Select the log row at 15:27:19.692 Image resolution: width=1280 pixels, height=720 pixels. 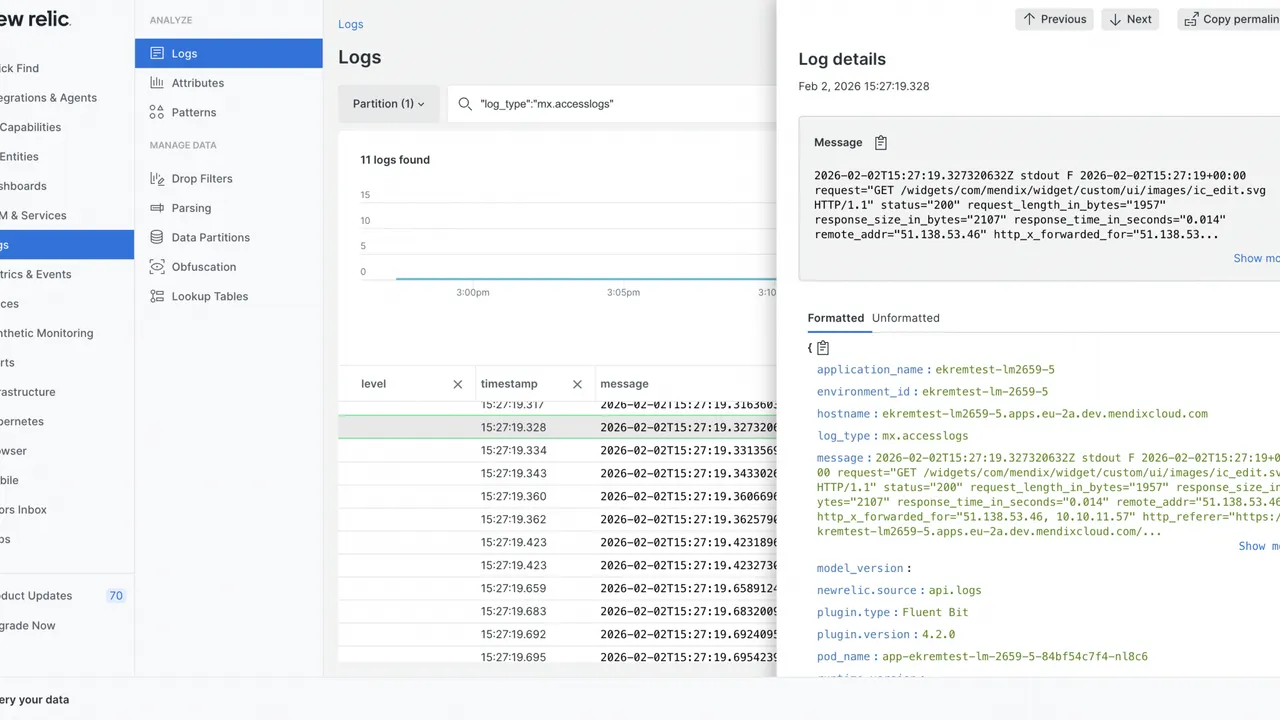[x=557, y=635]
